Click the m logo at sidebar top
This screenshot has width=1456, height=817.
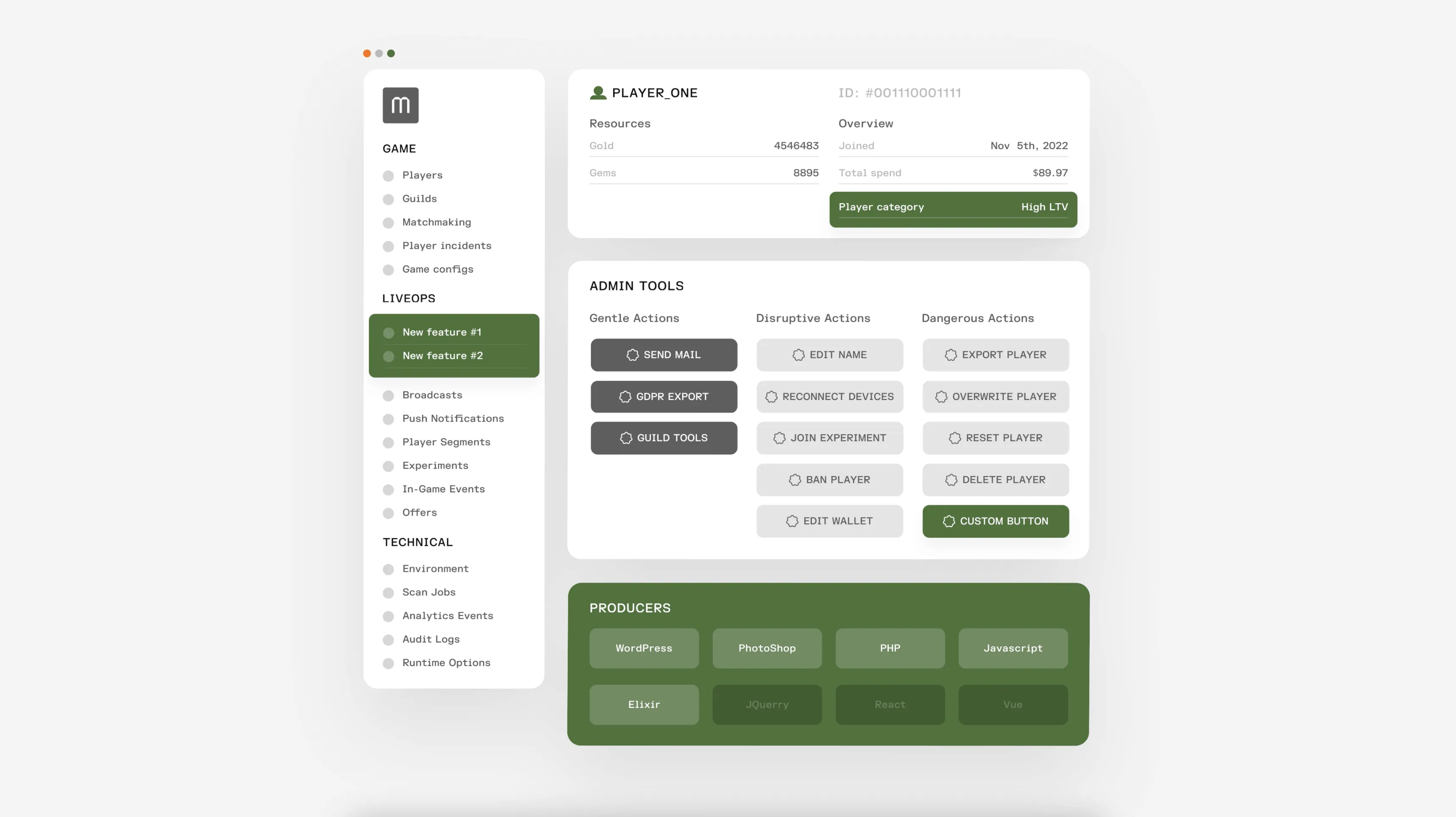point(400,105)
